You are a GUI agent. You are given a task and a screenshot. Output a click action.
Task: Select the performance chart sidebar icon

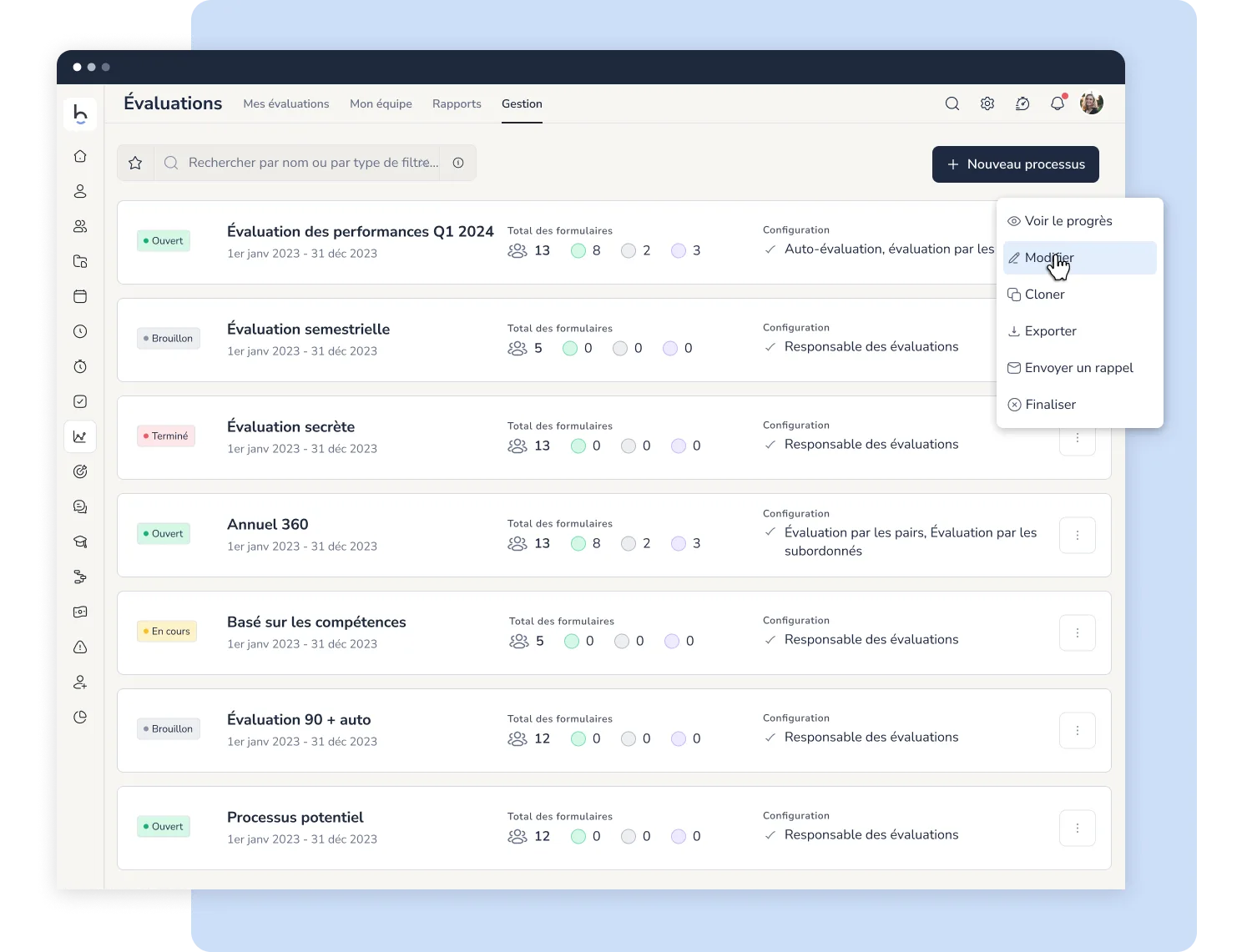[80, 436]
